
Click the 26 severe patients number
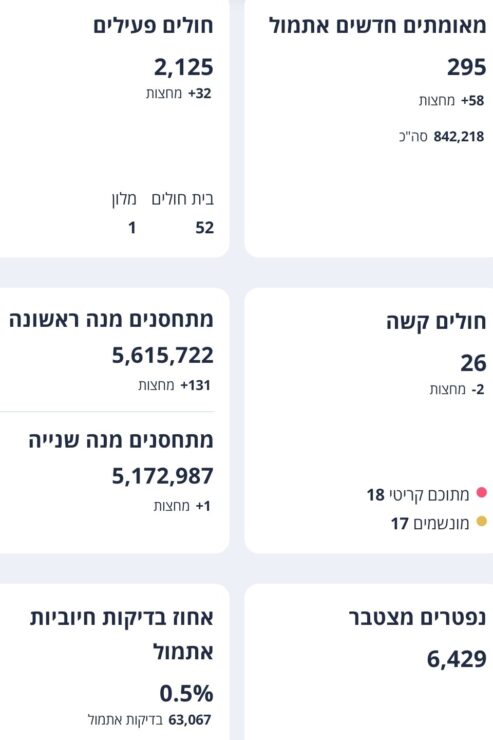(473, 363)
